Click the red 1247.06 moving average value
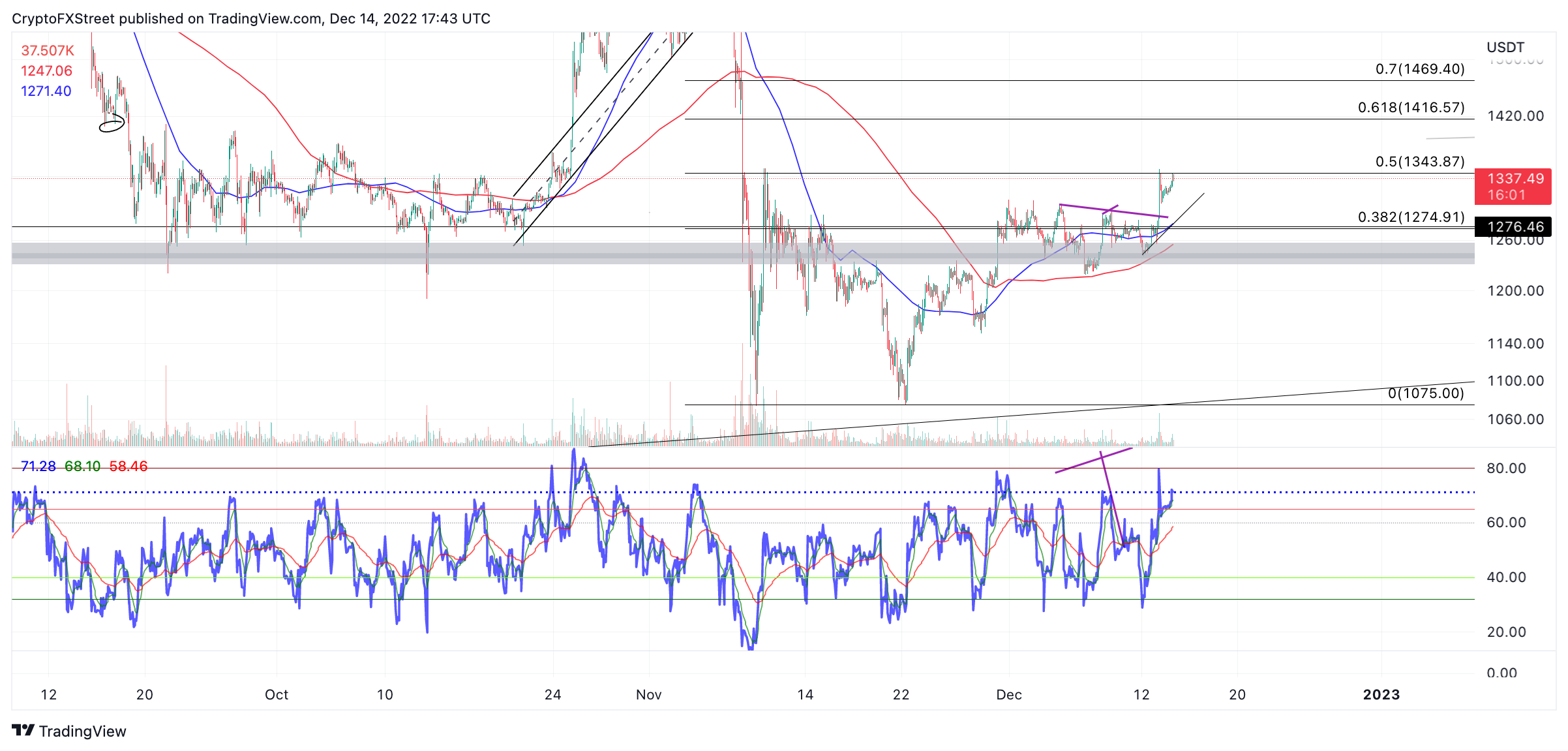 [46, 70]
